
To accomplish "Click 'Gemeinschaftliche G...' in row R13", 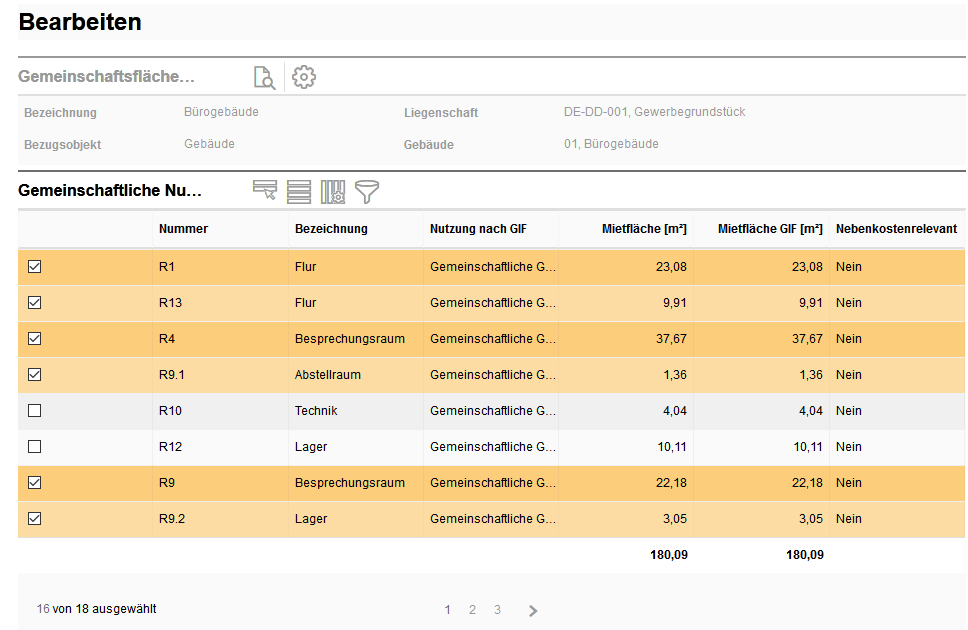I will pyautogui.click(x=493, y=303).
